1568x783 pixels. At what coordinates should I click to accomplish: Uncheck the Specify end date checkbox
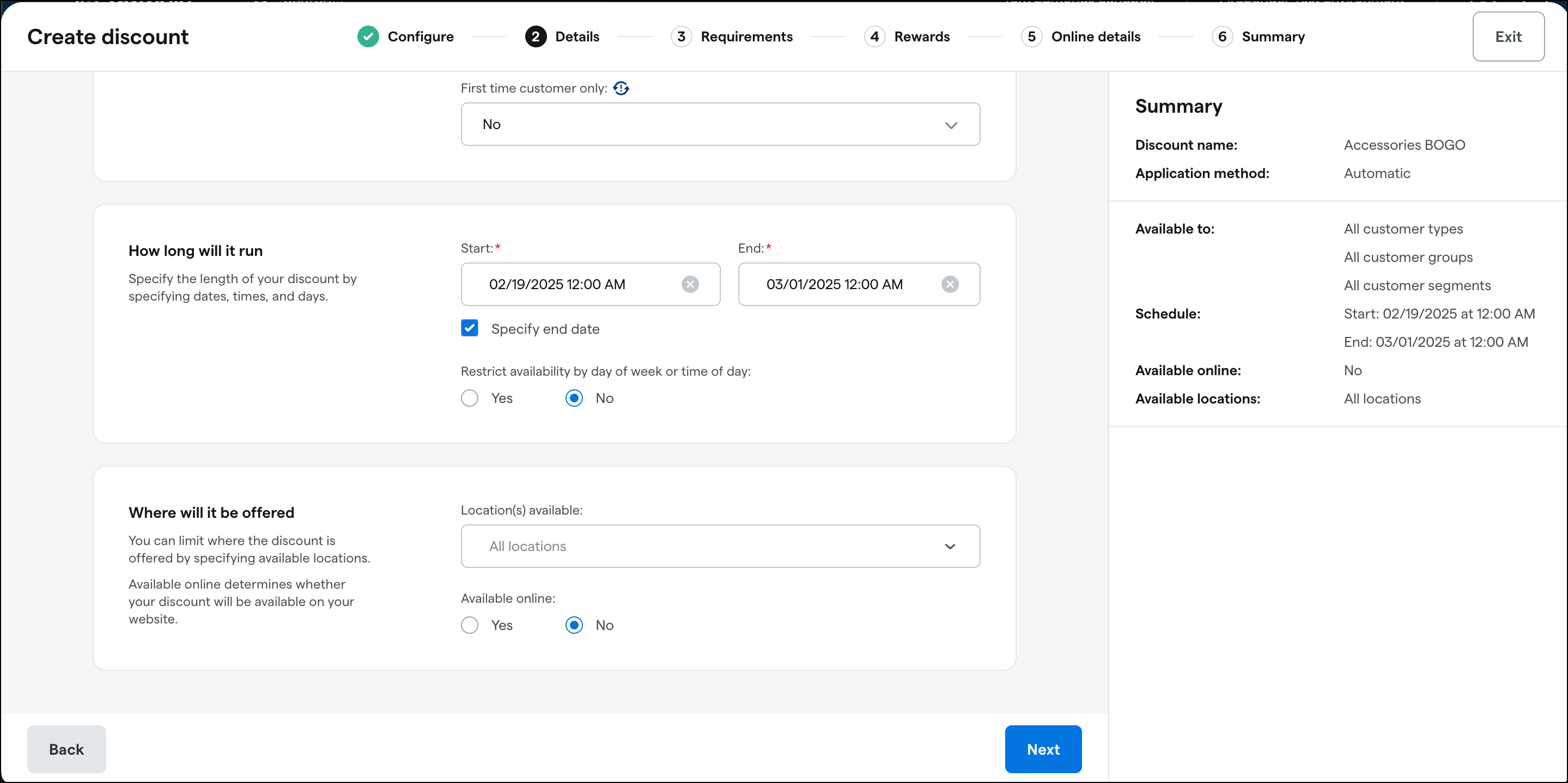tap(469, 328)
